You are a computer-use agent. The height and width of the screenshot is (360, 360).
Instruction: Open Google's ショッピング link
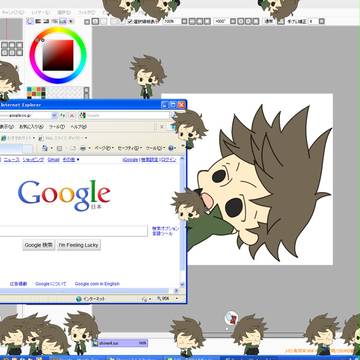pyautogui.click(x=33, y=160)
